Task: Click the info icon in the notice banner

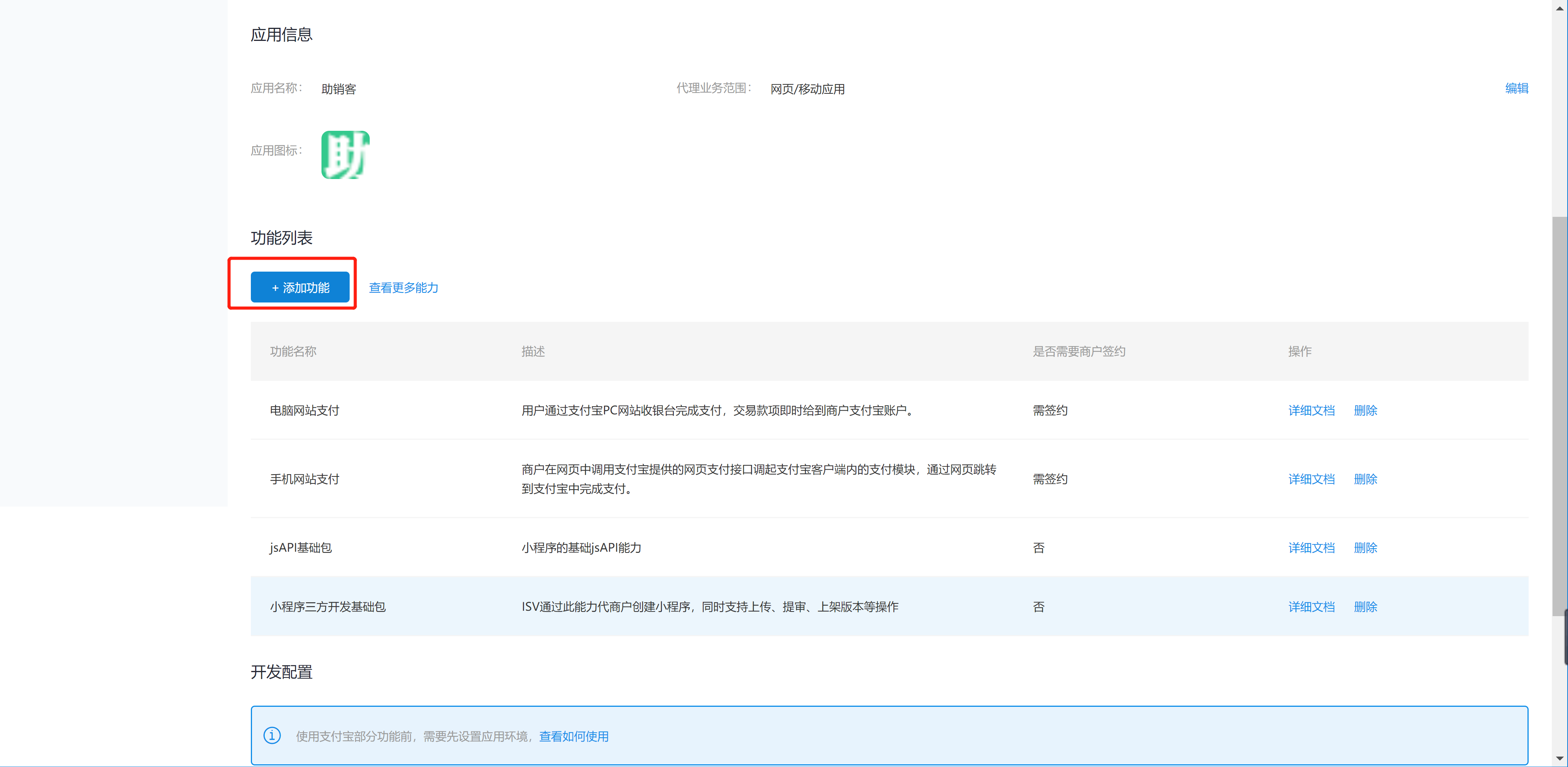Action: coord(272,735)
